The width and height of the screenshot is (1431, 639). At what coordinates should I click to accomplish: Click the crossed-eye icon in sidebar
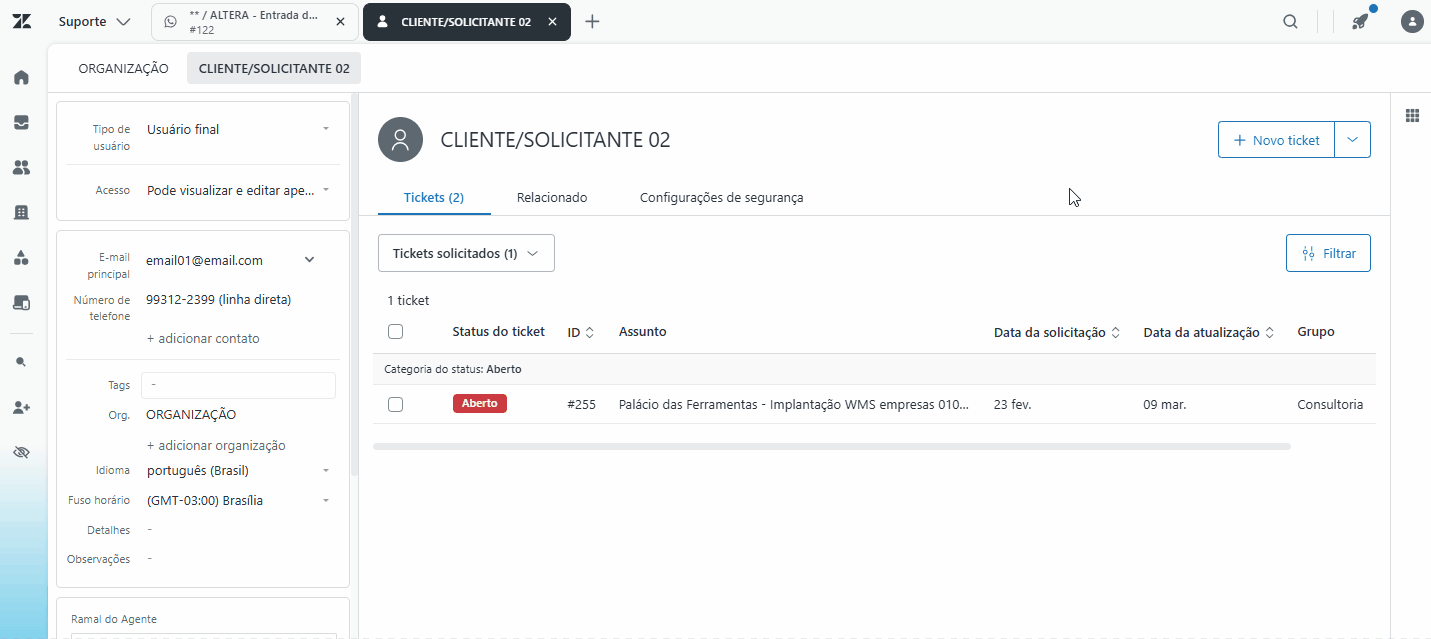point(21,452)
